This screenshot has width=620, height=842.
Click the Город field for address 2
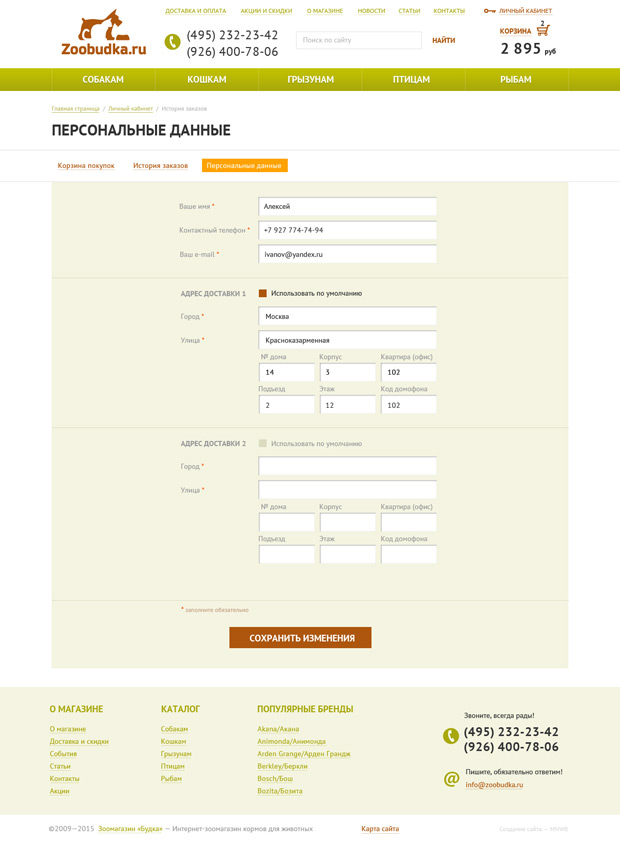click(347, 466)
